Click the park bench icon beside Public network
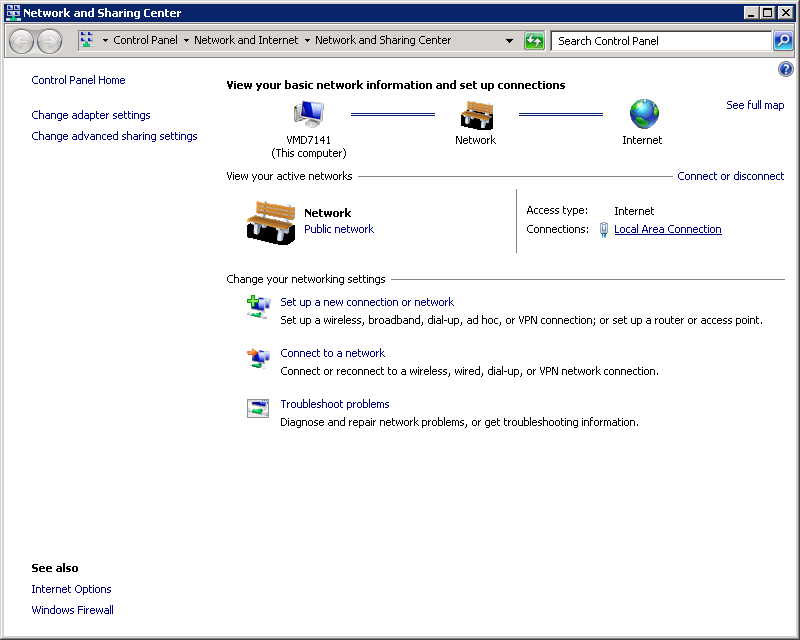The image size is (800, 640). pos(271,222)
